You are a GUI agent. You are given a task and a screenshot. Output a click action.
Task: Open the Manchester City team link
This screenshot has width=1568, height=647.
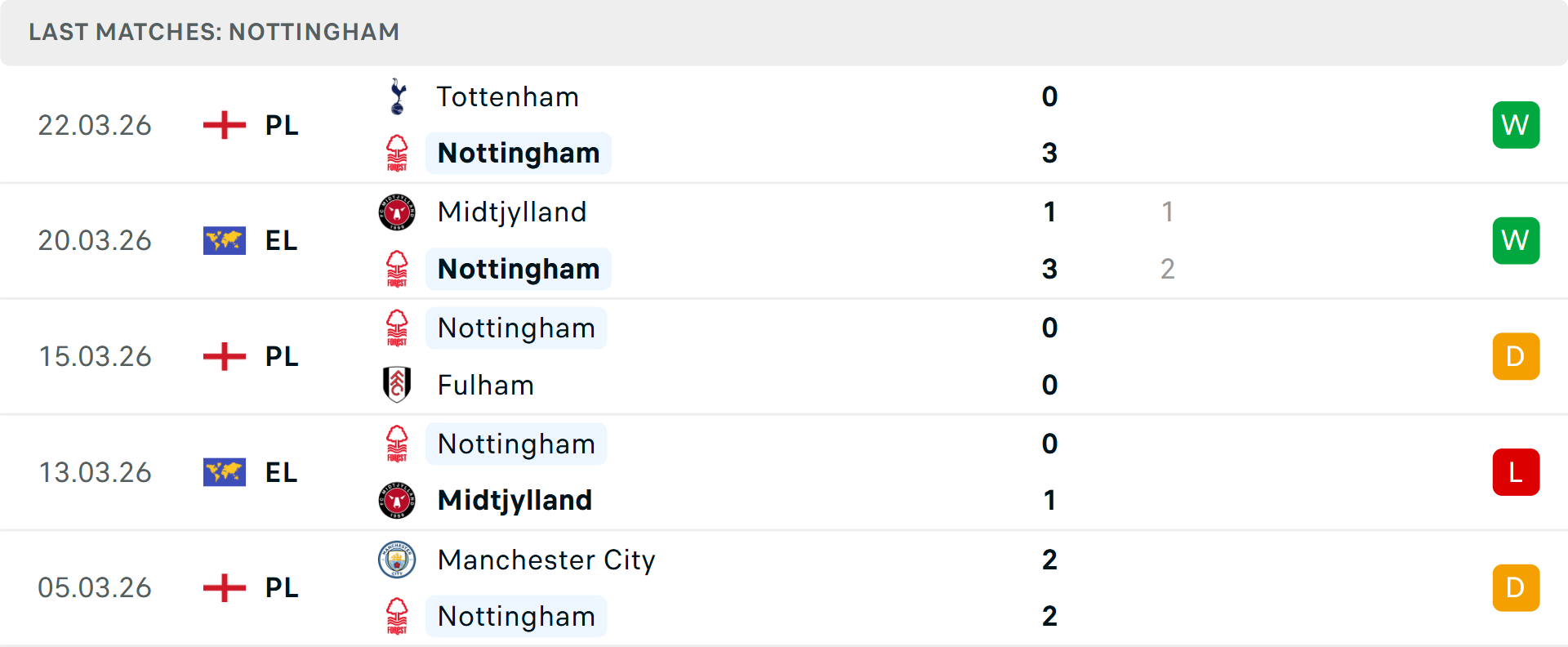click(x=546, y=560)
